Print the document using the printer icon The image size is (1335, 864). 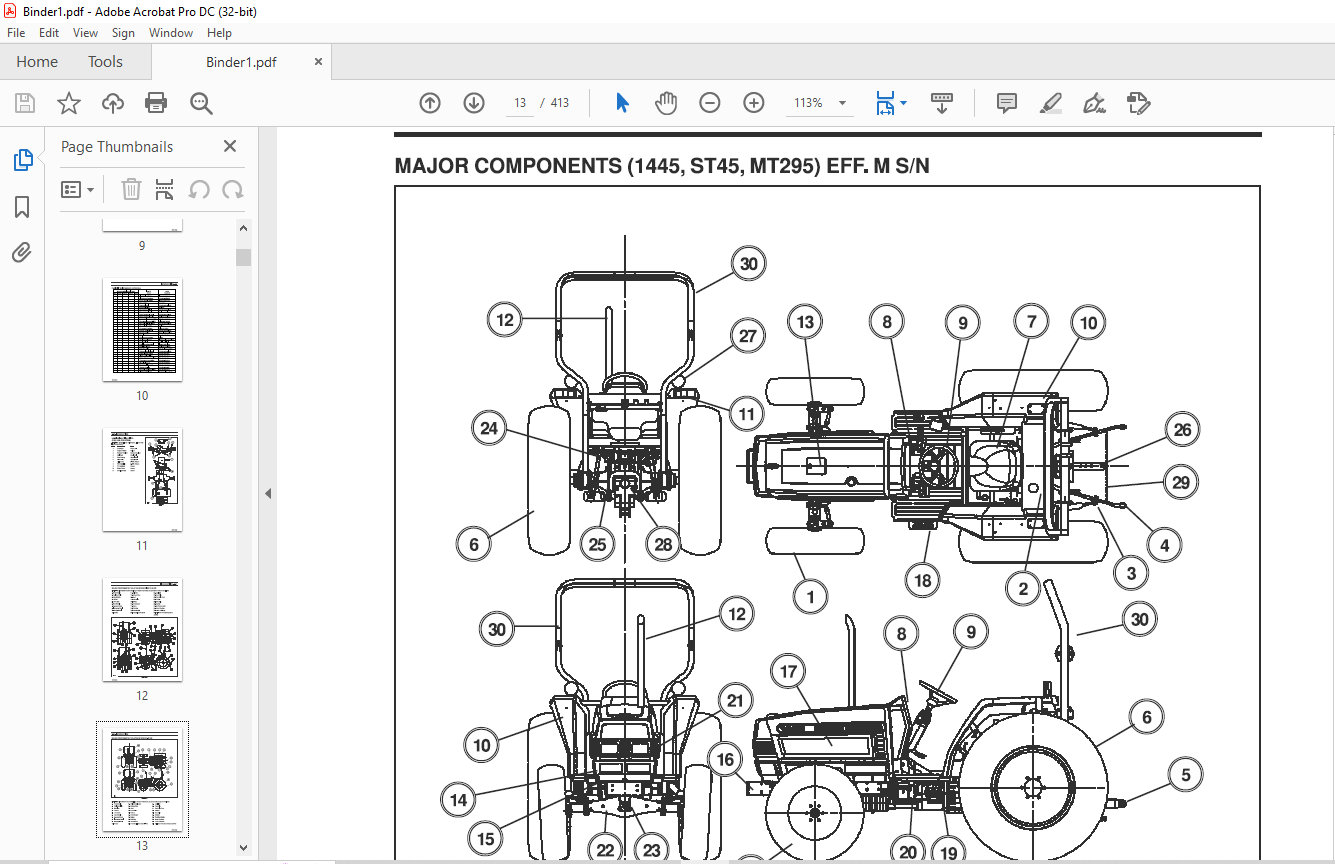(156, 103)
